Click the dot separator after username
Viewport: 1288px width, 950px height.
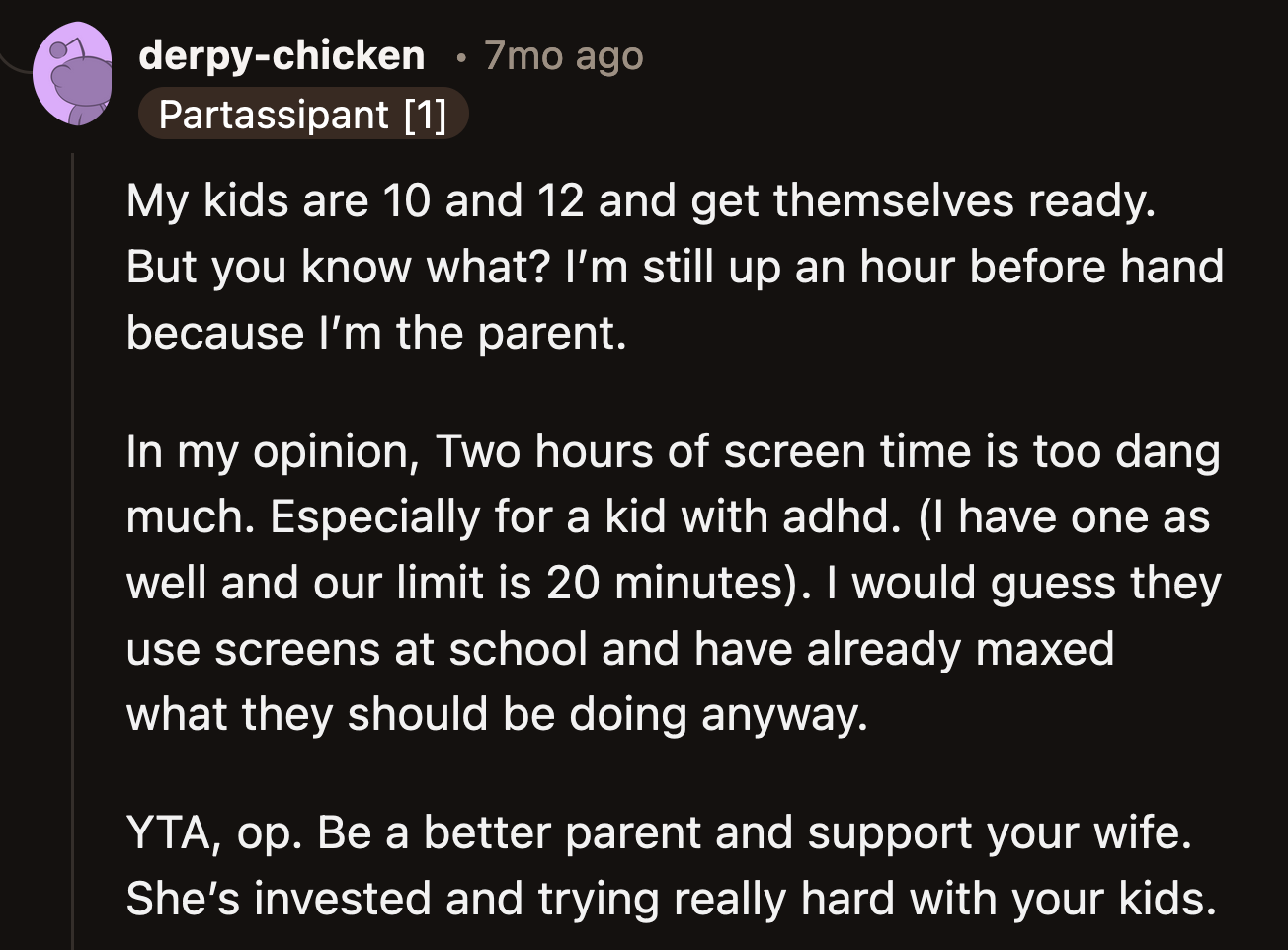click(459, 57)
